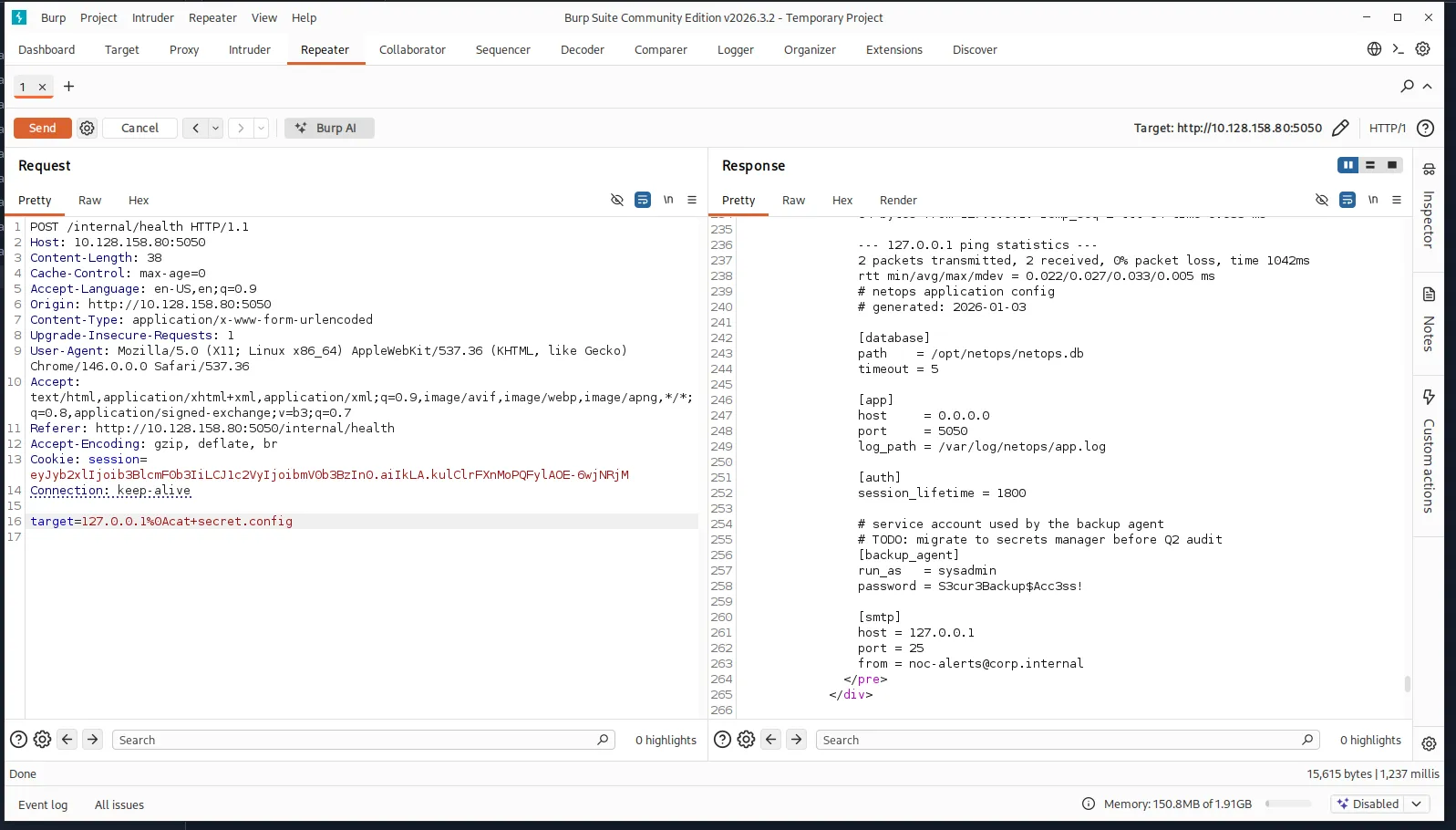Open Burp settings gear in top bar
The height and width of the screenshot is (830, 1456).
tap(1423, 49)
